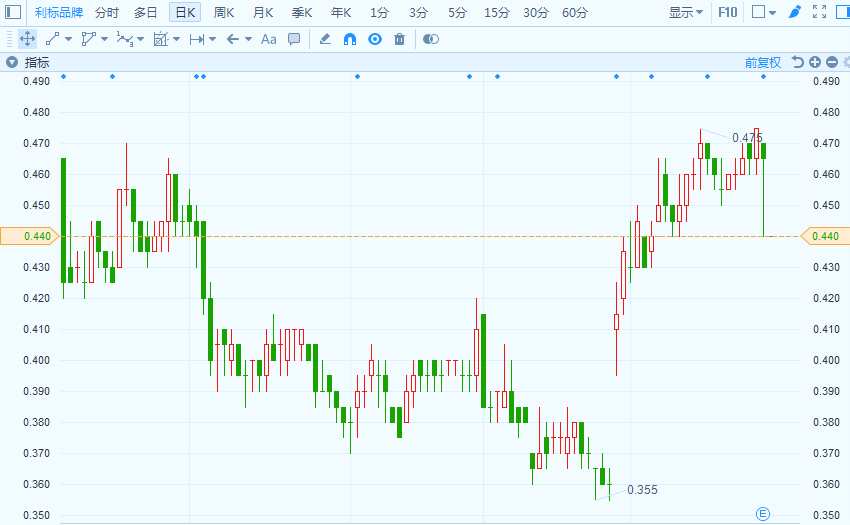Click the 0.355 low price label

click(642, 490)
